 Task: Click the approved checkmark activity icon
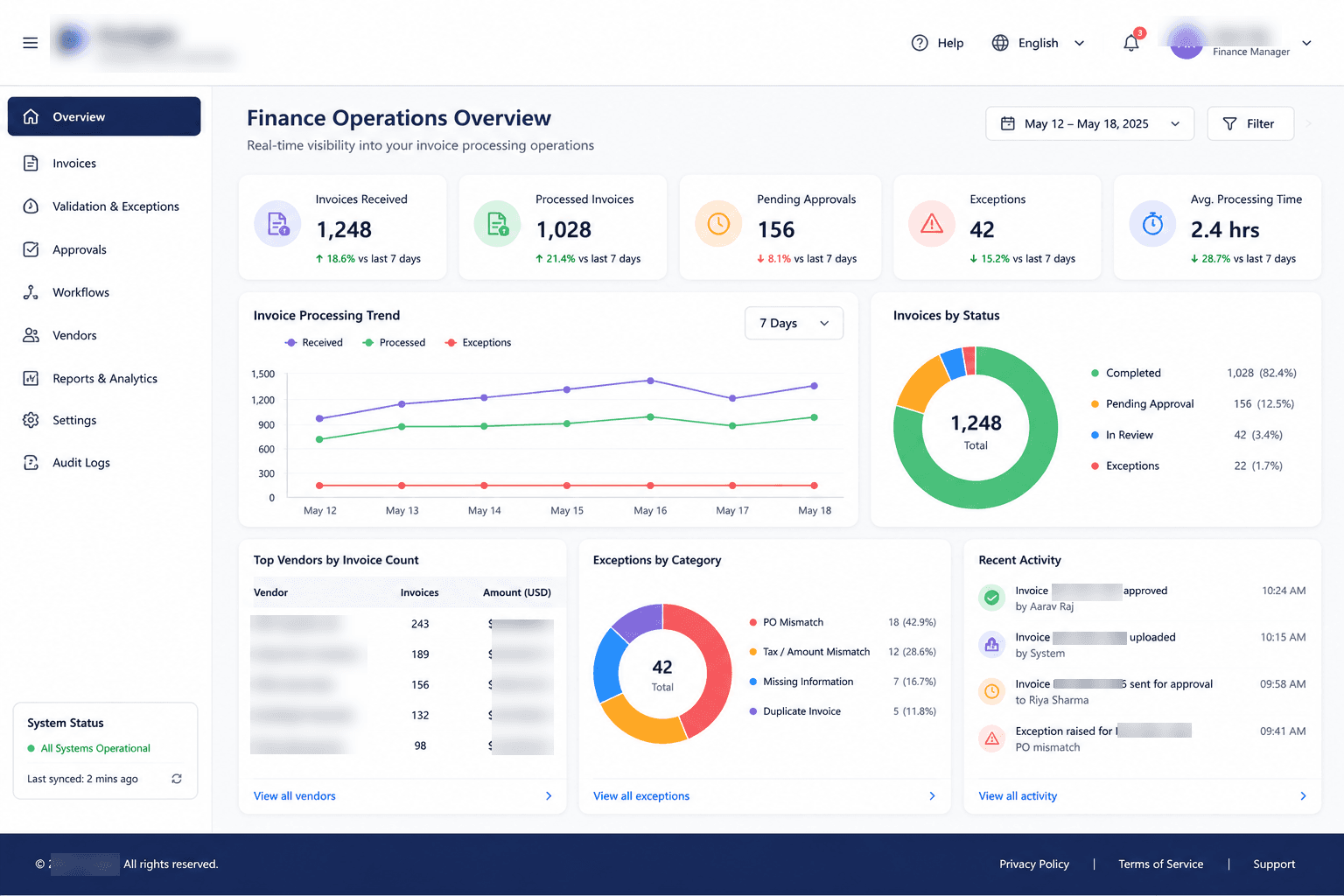click(x=992, y=598)
